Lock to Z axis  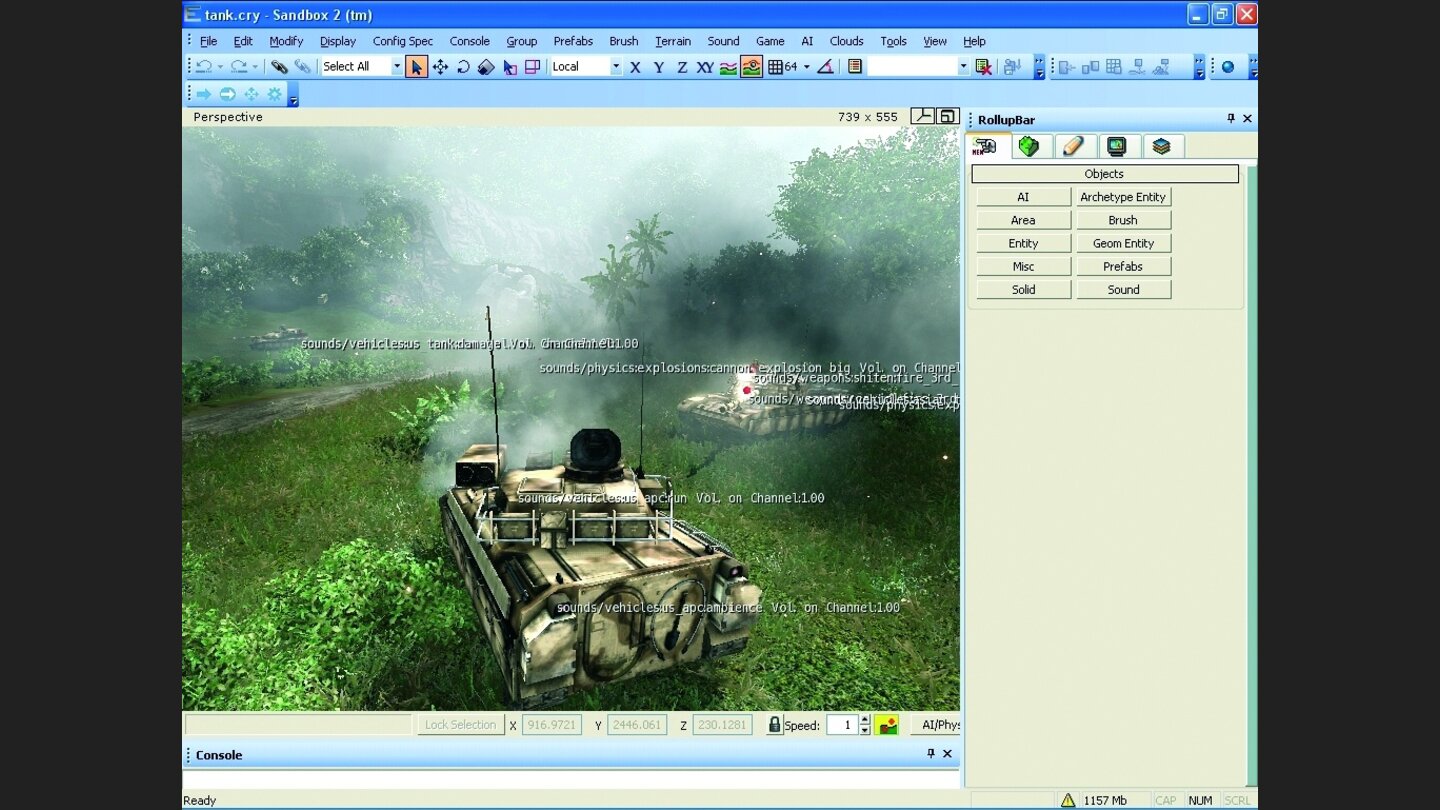coord(682,67)
